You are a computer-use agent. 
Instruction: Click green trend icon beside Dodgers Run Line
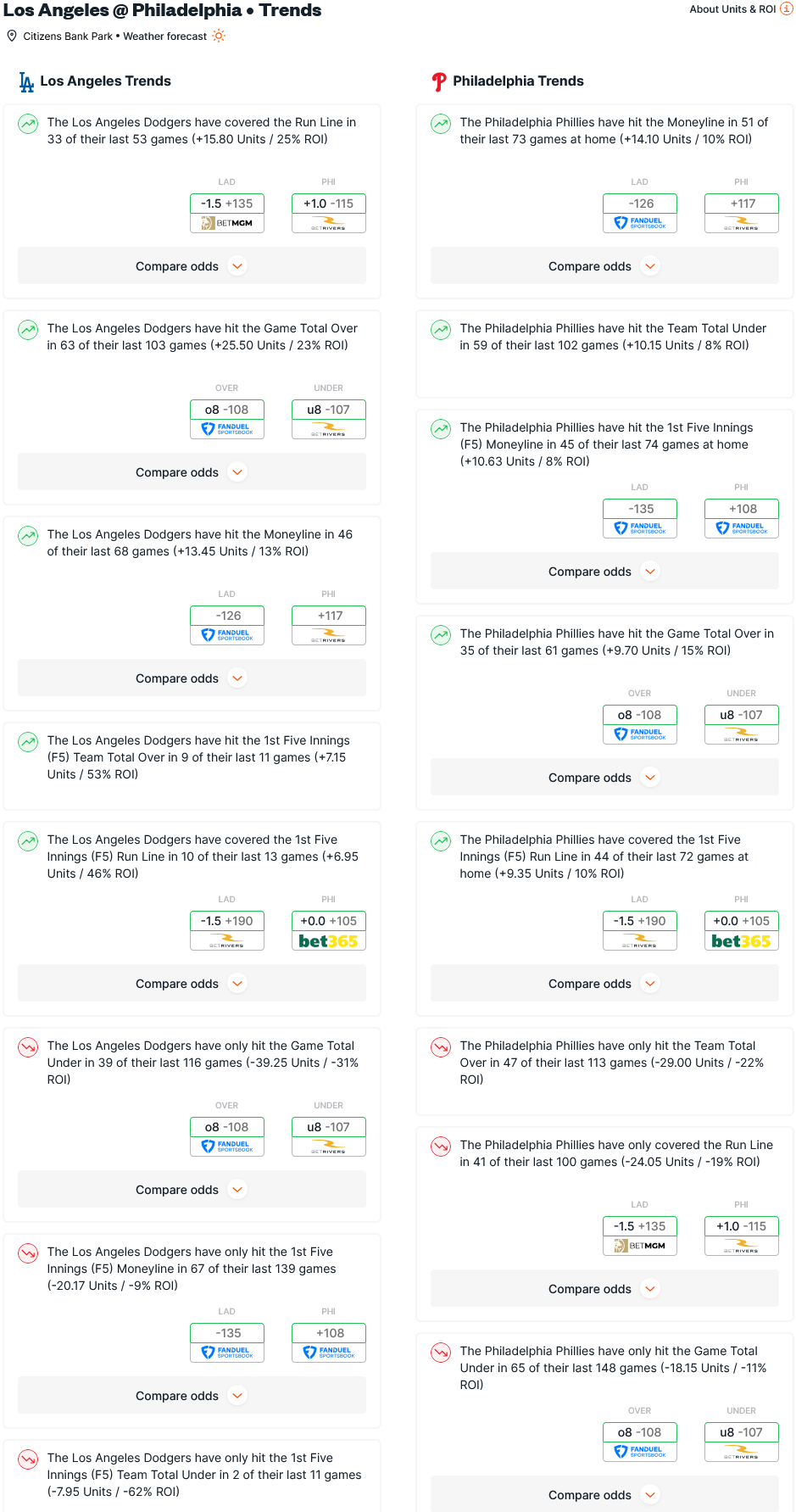click(28, 124)
